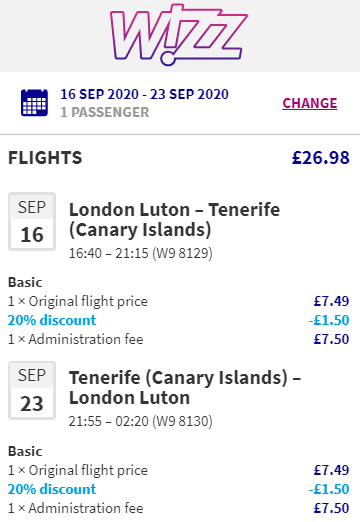Click the W9 8129 flight time line
Viewport: 360px width, 522px height.
[x=140, y=253]
